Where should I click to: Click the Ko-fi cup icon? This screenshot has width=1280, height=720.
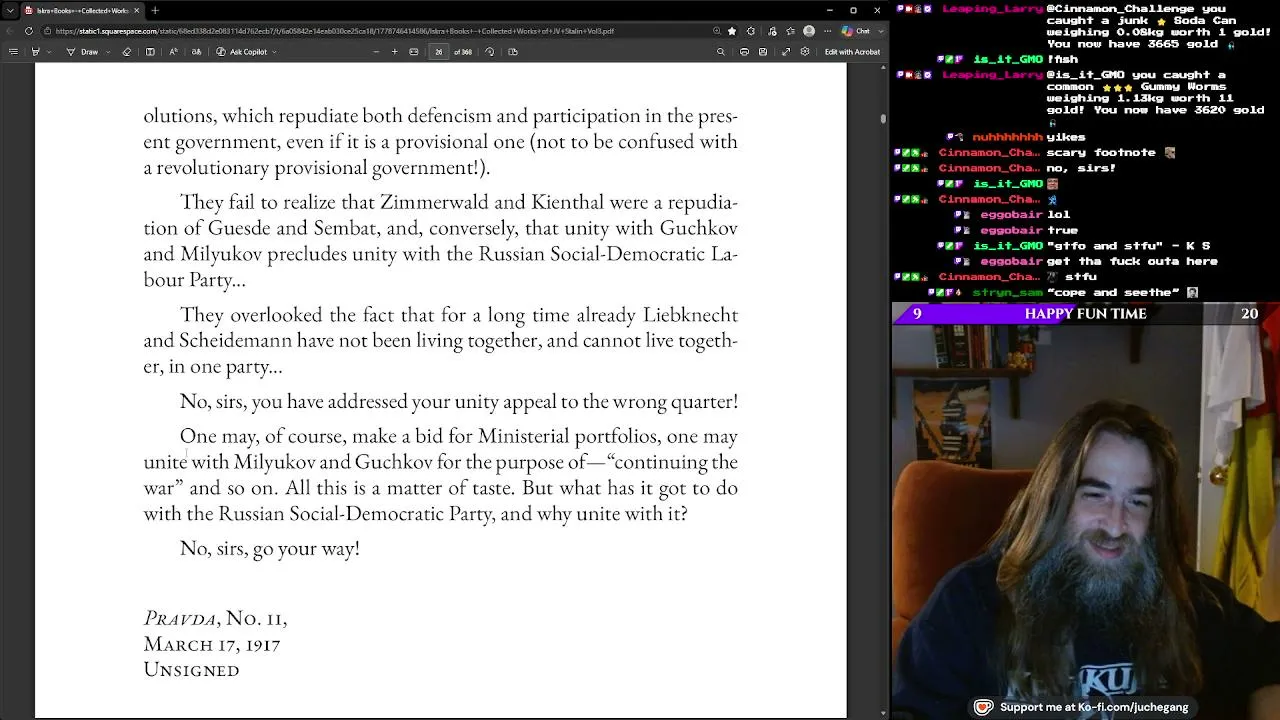(983, 707)
